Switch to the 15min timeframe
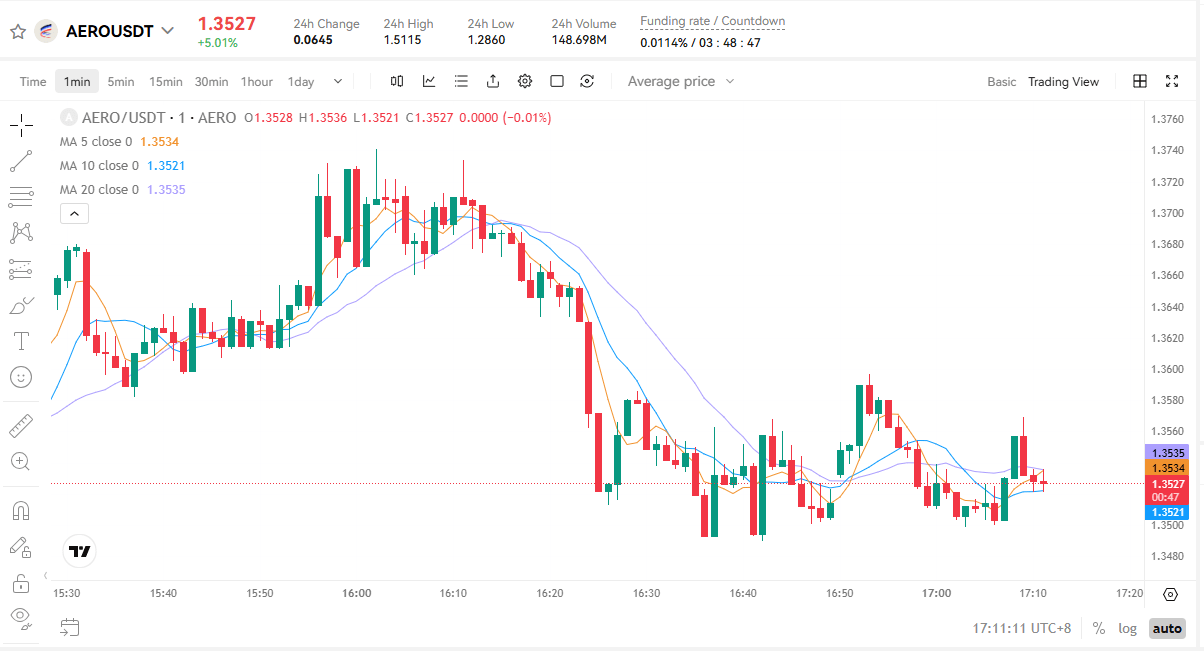This screenshot has width=1204, height=652. point(165,82)
